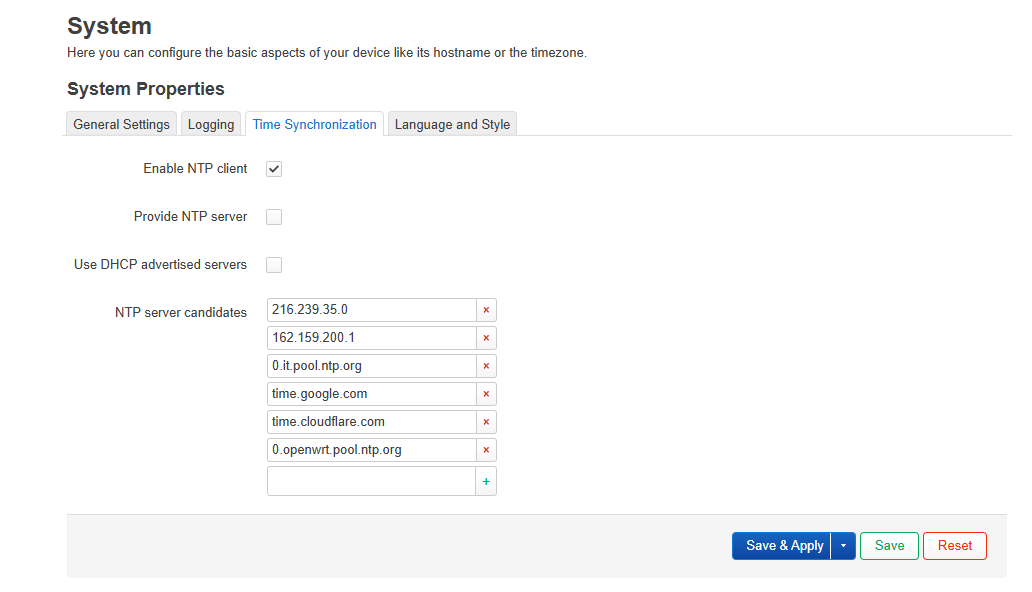Delete the 162.159.200.1 server entry
Viewport: 1032px width, 592px height.
pos(486,338)
